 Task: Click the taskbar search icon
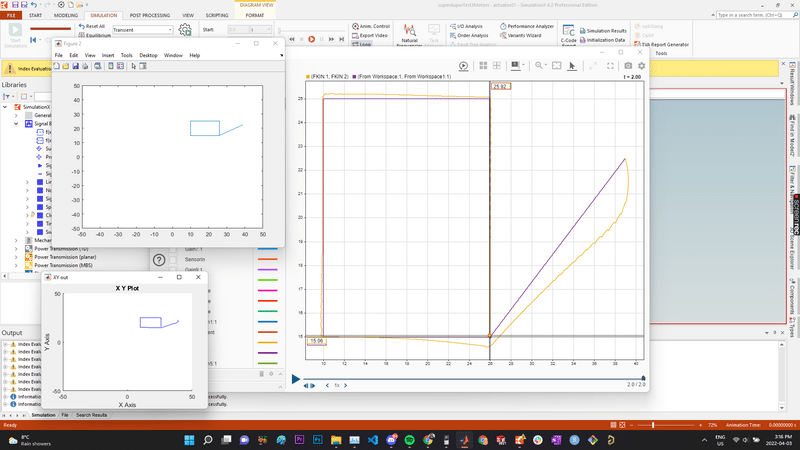[208, 440]
